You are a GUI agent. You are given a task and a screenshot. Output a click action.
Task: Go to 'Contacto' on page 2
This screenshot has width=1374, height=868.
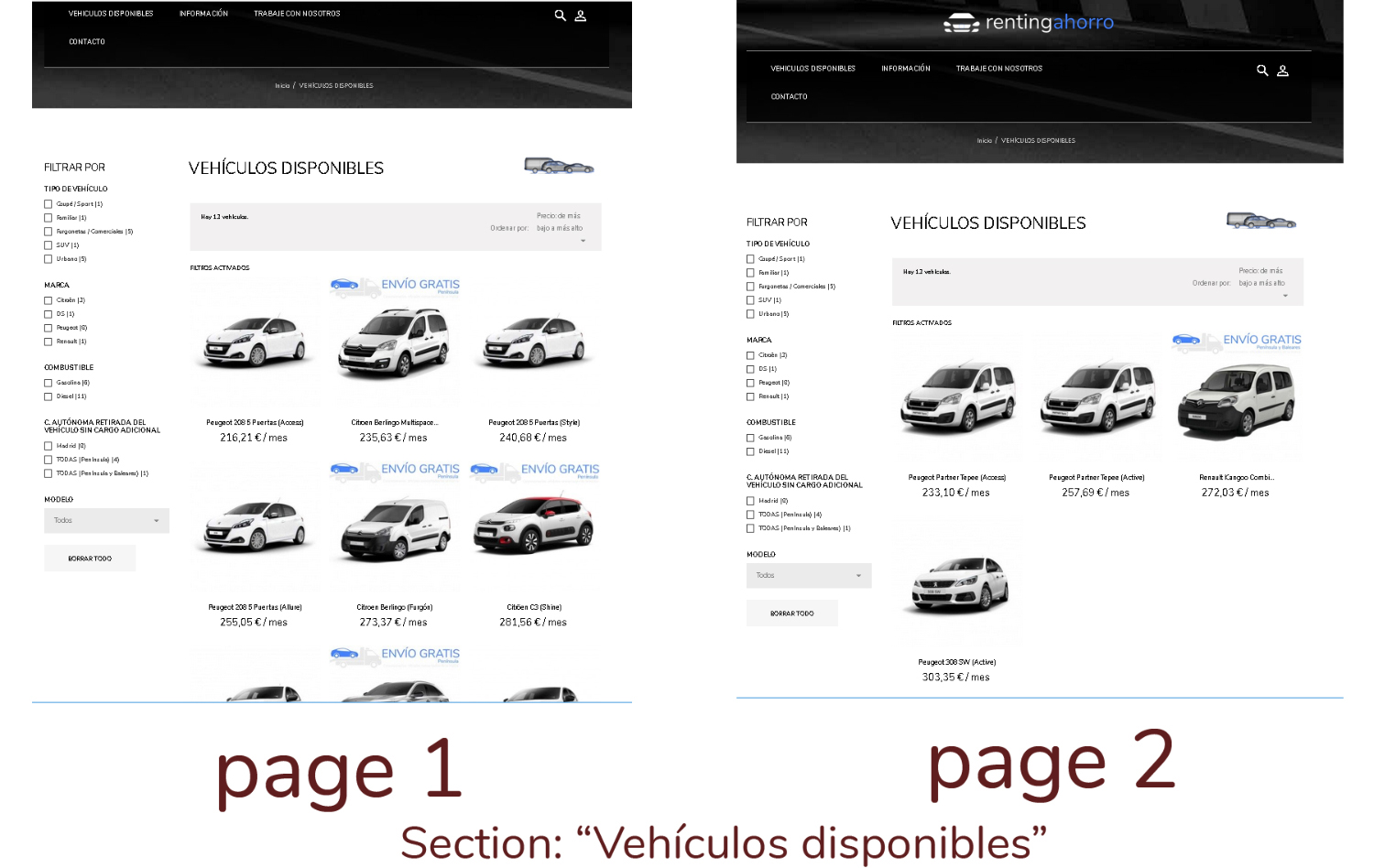point(790,97)
